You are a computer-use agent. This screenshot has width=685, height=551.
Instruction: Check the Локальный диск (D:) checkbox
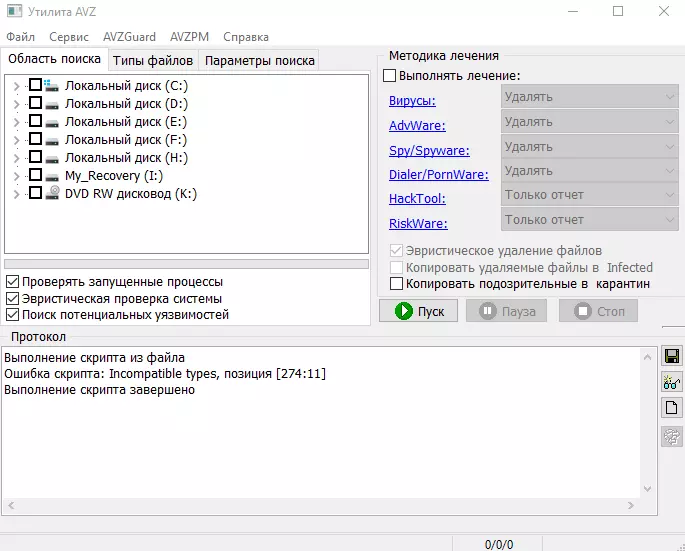35,103
